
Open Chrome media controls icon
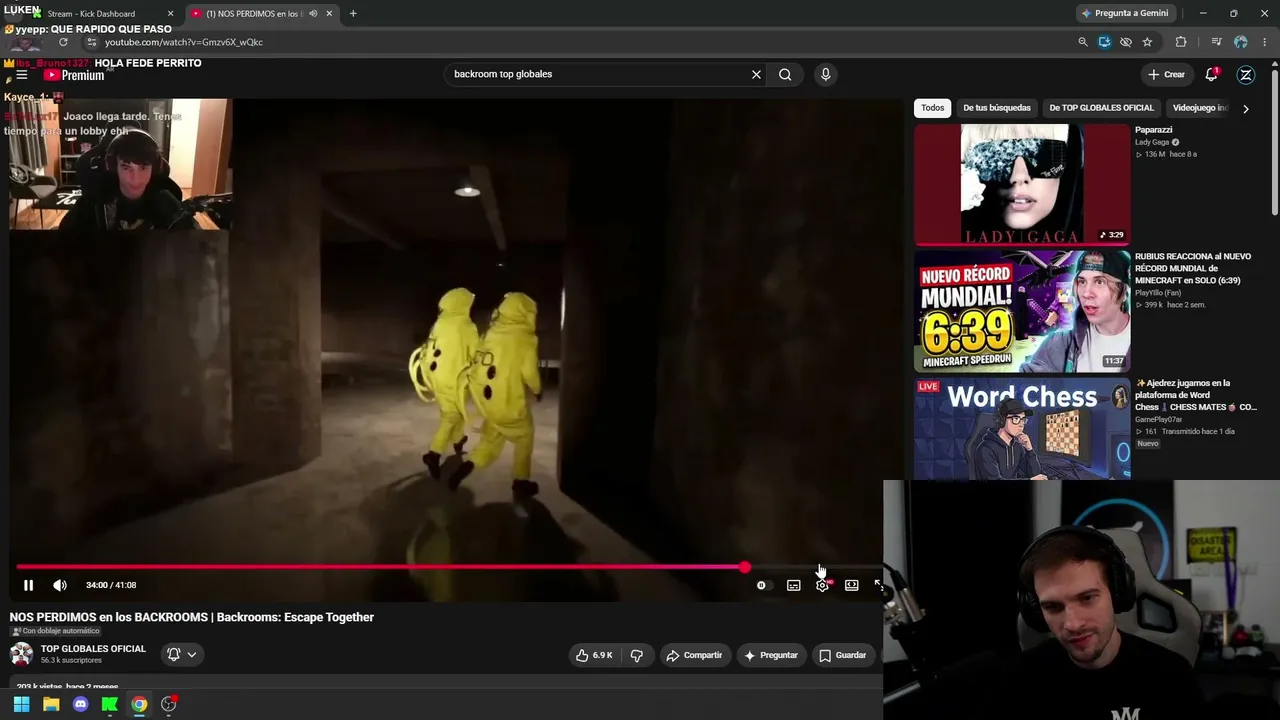tap(1216, 42)
